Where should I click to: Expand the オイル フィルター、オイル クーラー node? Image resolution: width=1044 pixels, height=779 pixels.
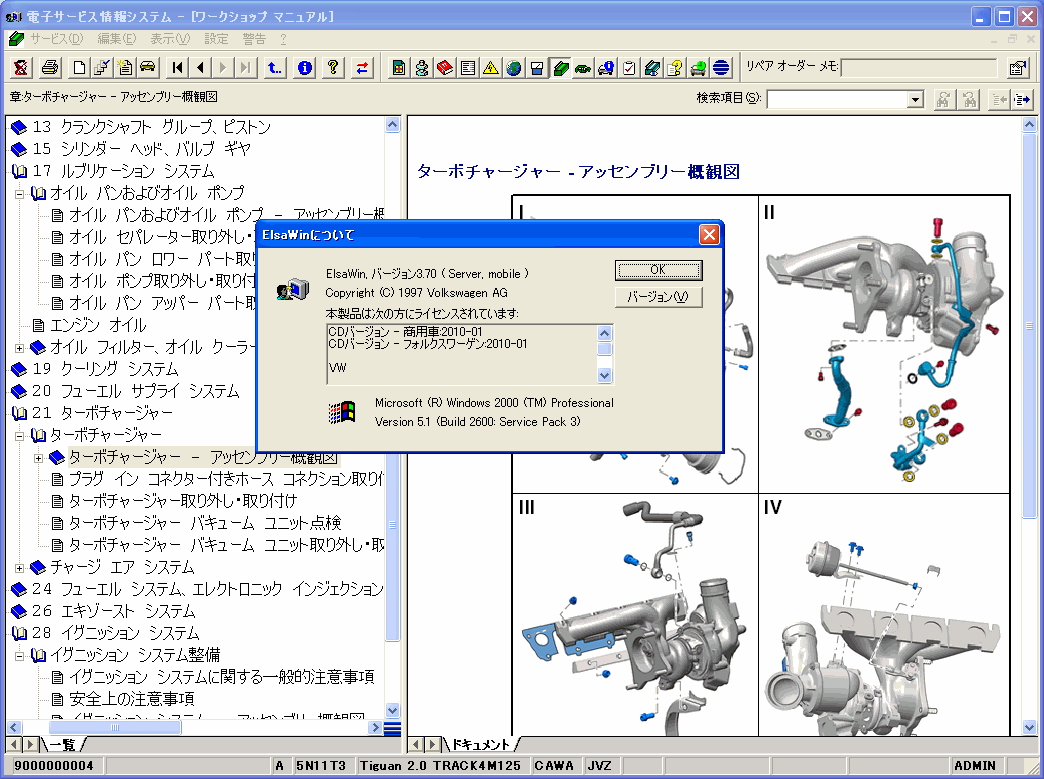[x=19, y=348]
